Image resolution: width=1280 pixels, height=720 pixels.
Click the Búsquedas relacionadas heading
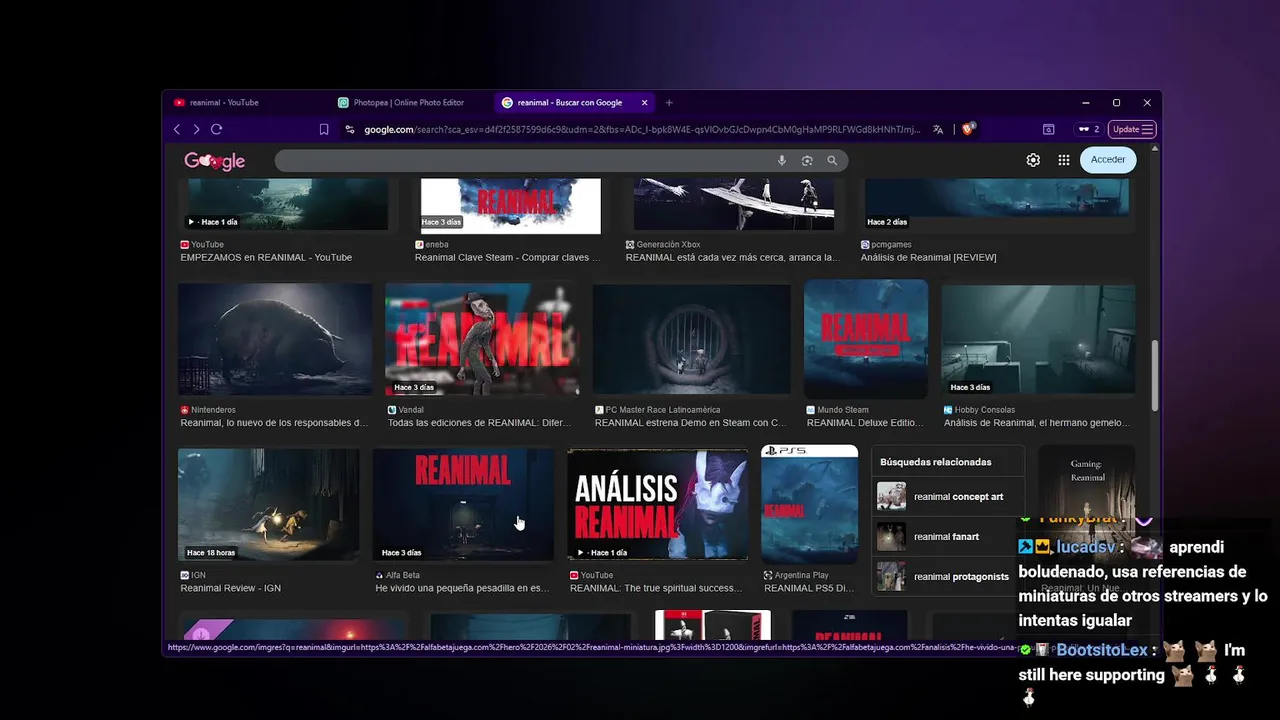pos(936,462)
